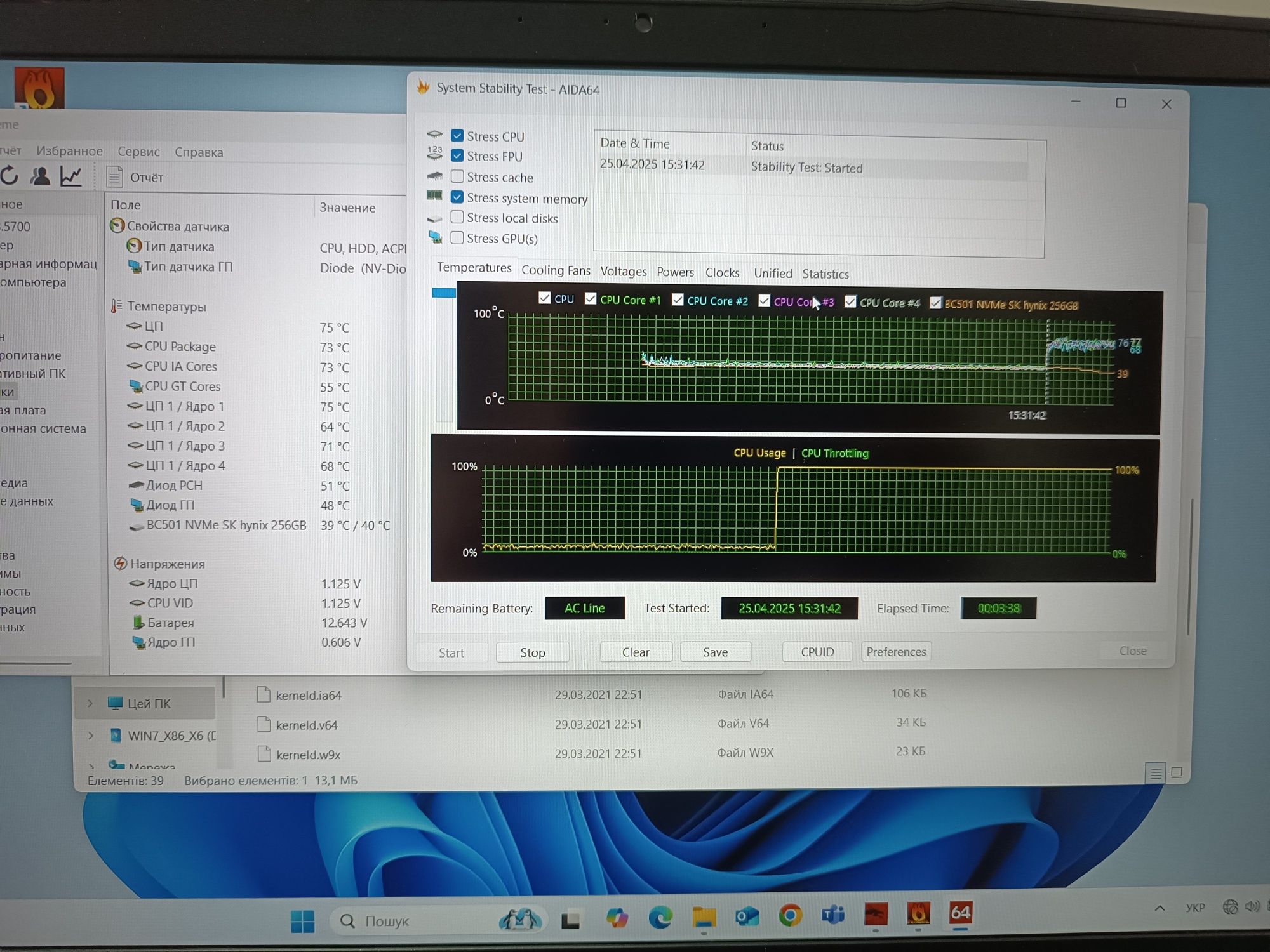Image resolution: width=1270 pixels, height=952 pixels.
Task: Select the kerneld.w9x file
Action: [308, 755]
